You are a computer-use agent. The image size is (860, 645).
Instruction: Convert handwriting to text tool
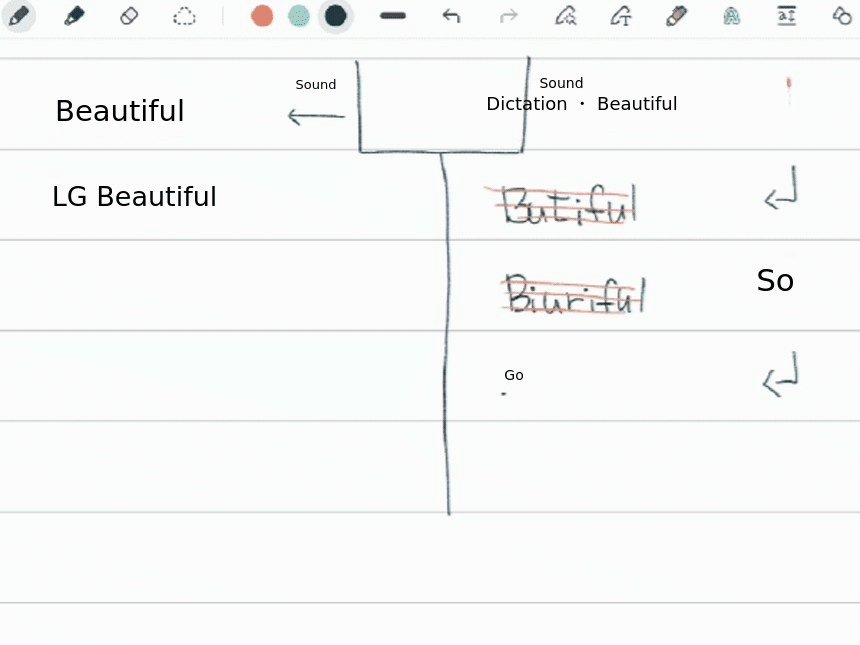621,16
